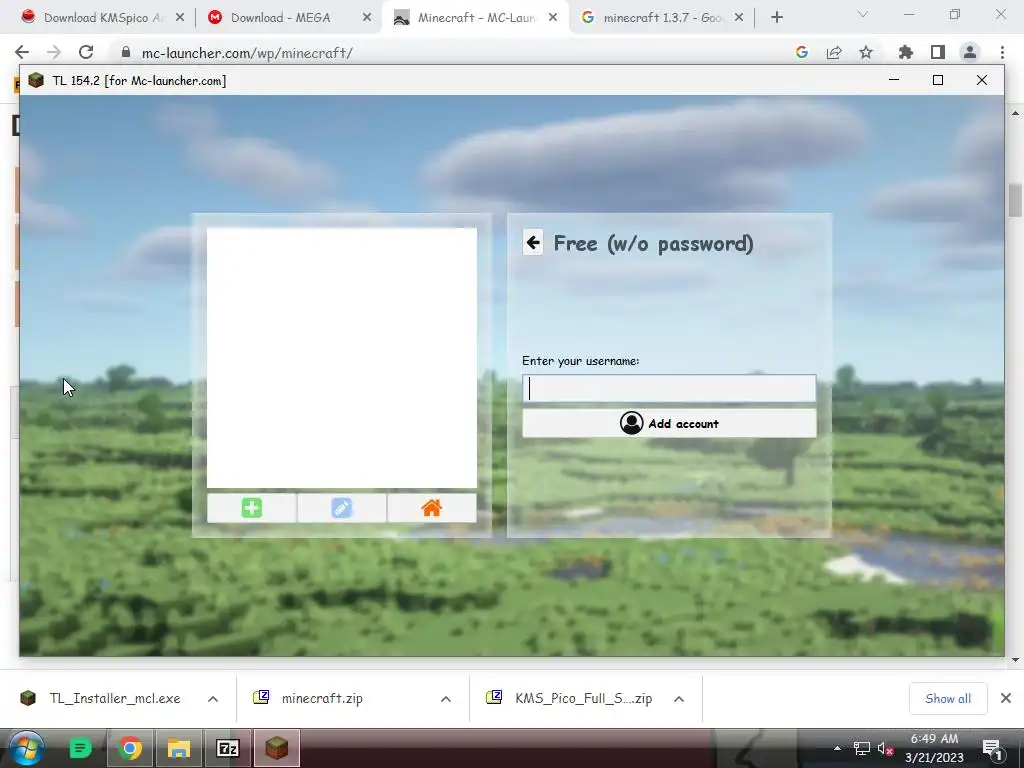
Task: Close the Download KMSpico tab
Action: pos(180,18)
